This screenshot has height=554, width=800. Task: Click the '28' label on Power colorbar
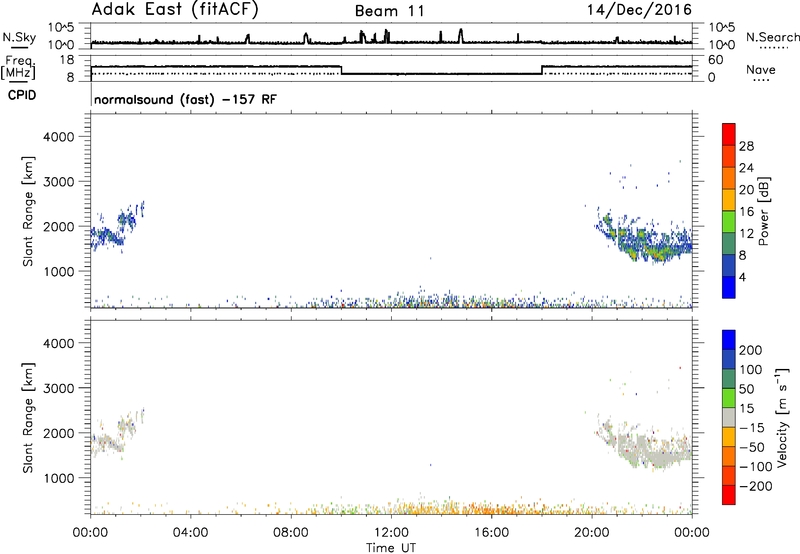click(746, 146)
